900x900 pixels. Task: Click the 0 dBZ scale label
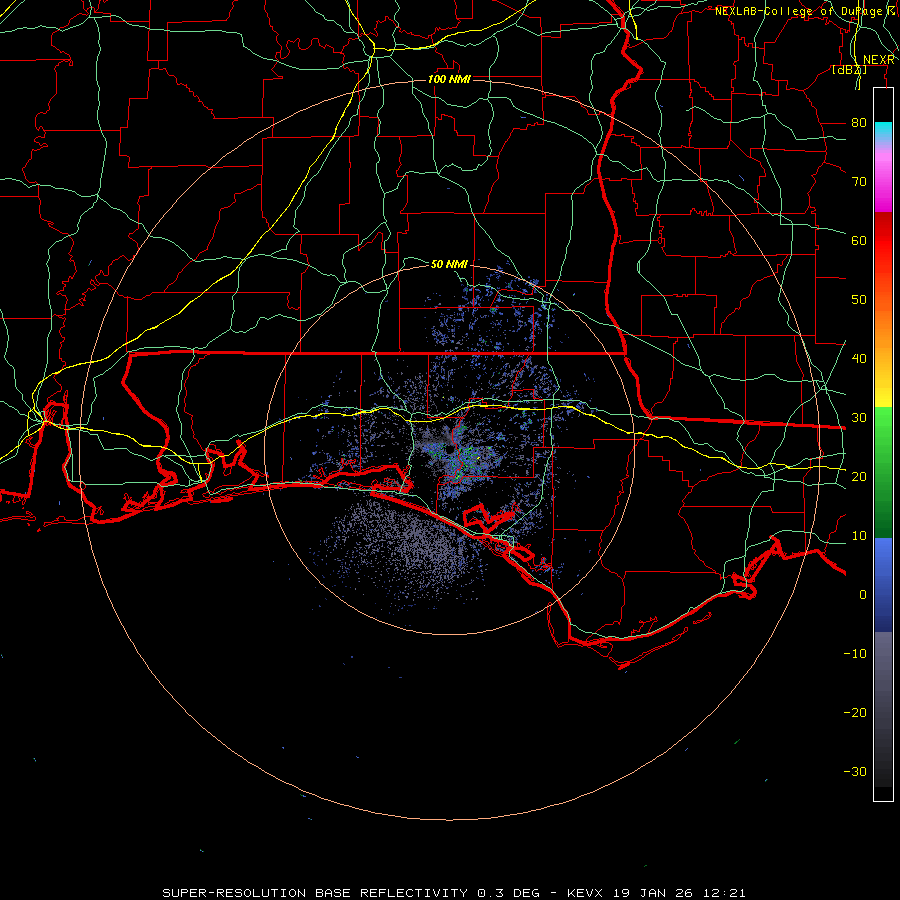(863, 595)
